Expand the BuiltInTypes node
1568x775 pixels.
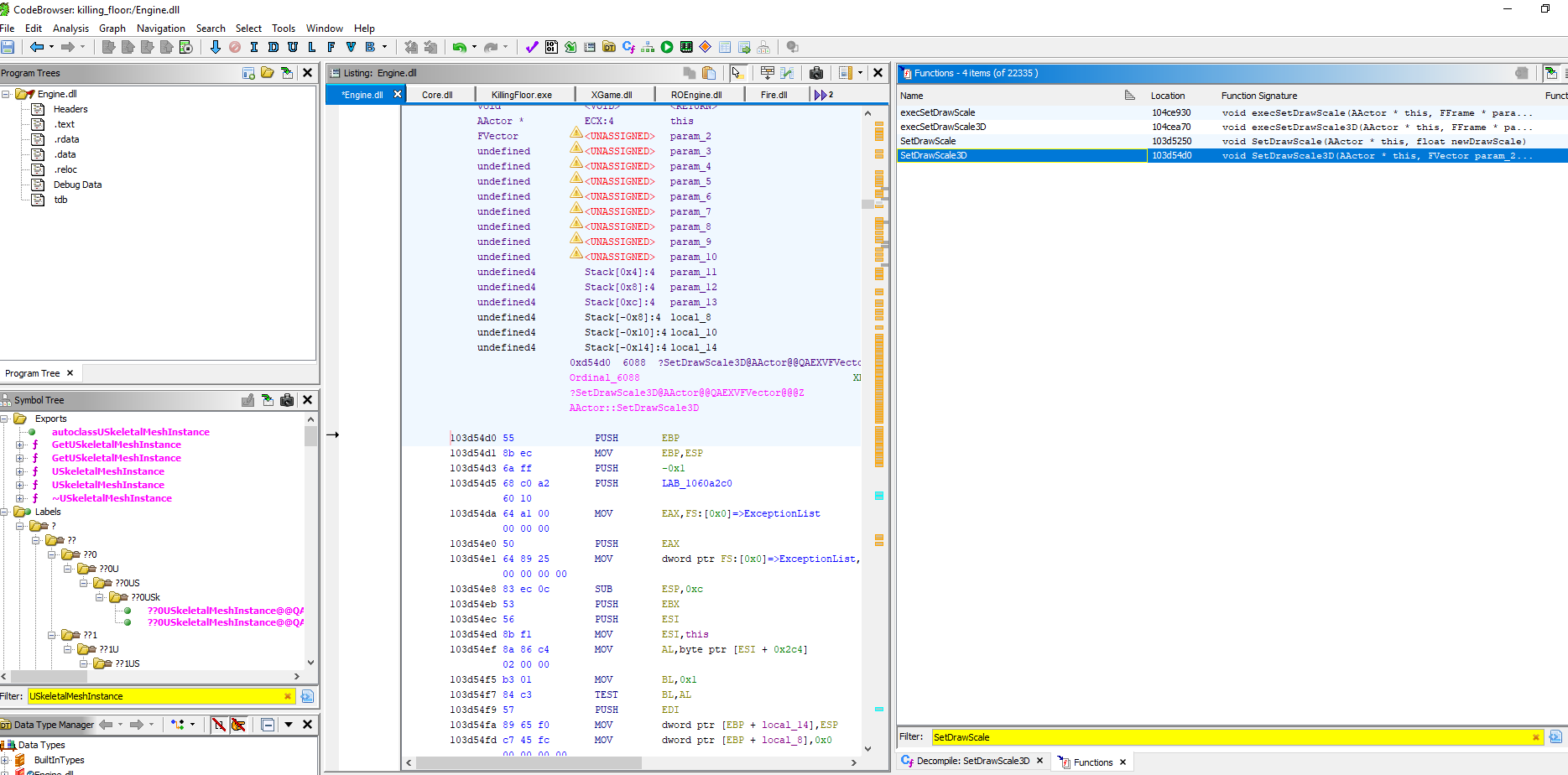coord(5,760)
